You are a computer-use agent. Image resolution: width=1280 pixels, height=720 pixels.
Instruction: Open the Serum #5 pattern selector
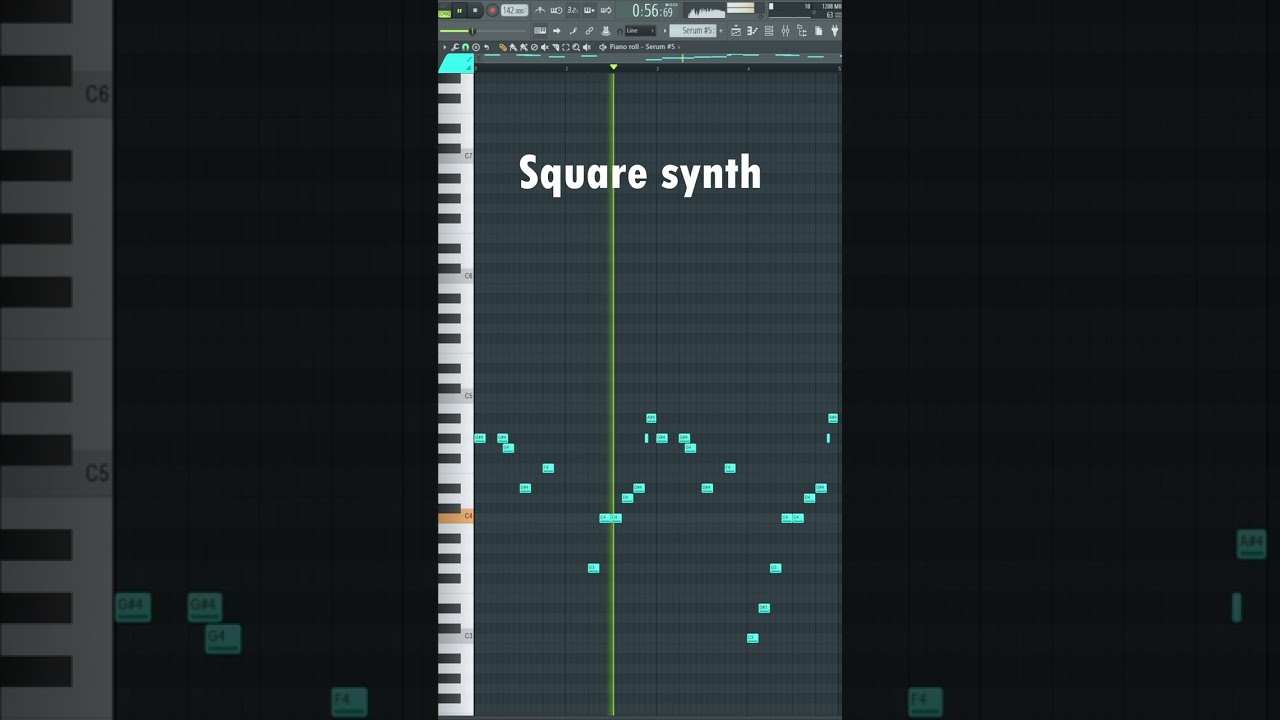pos(693,31)
